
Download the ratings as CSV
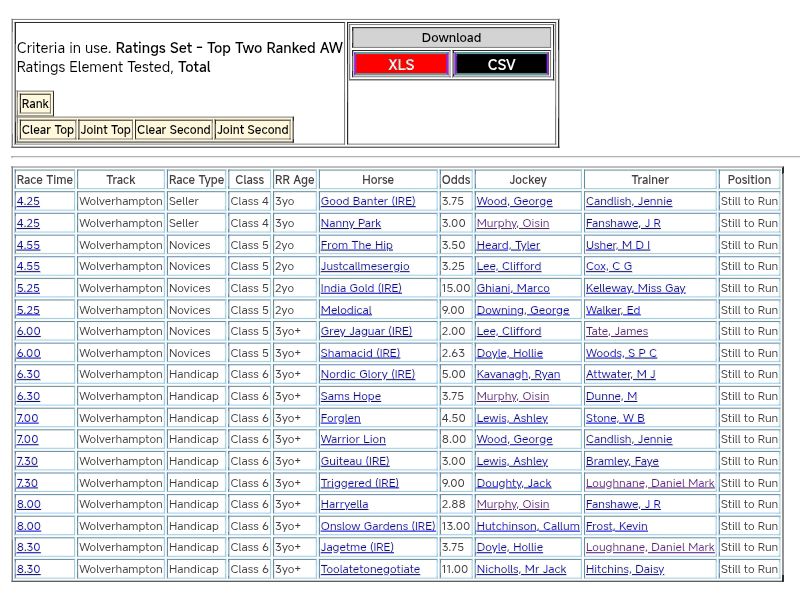(501, 65)
